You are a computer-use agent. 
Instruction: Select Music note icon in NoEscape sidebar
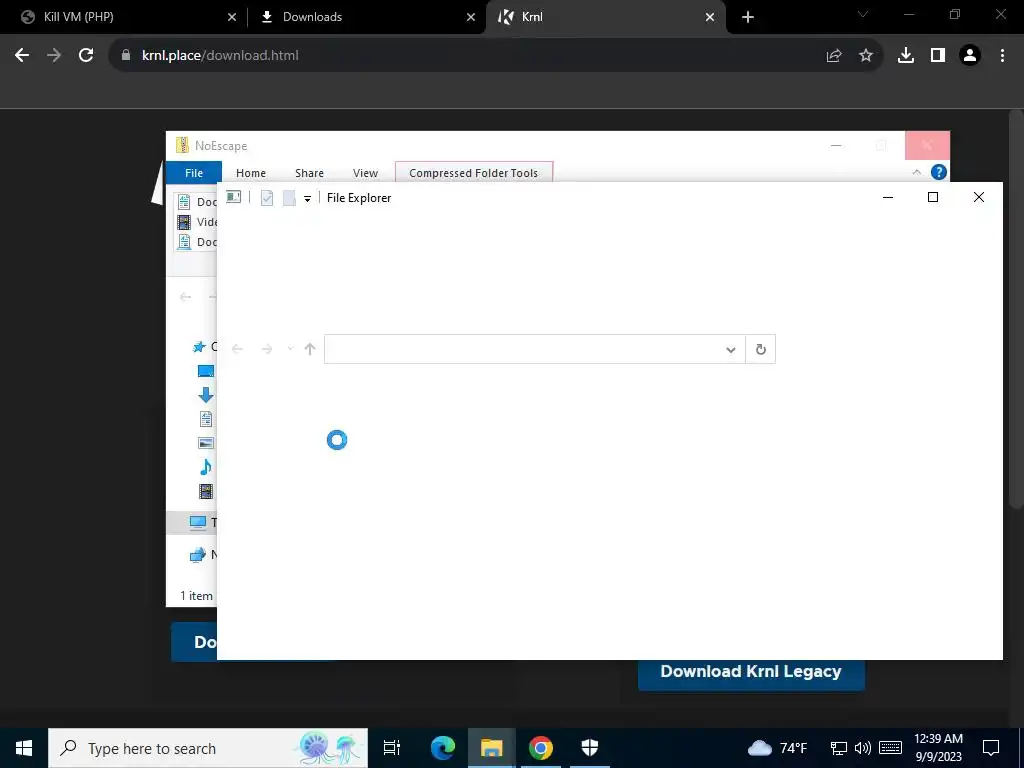point(206,467)
